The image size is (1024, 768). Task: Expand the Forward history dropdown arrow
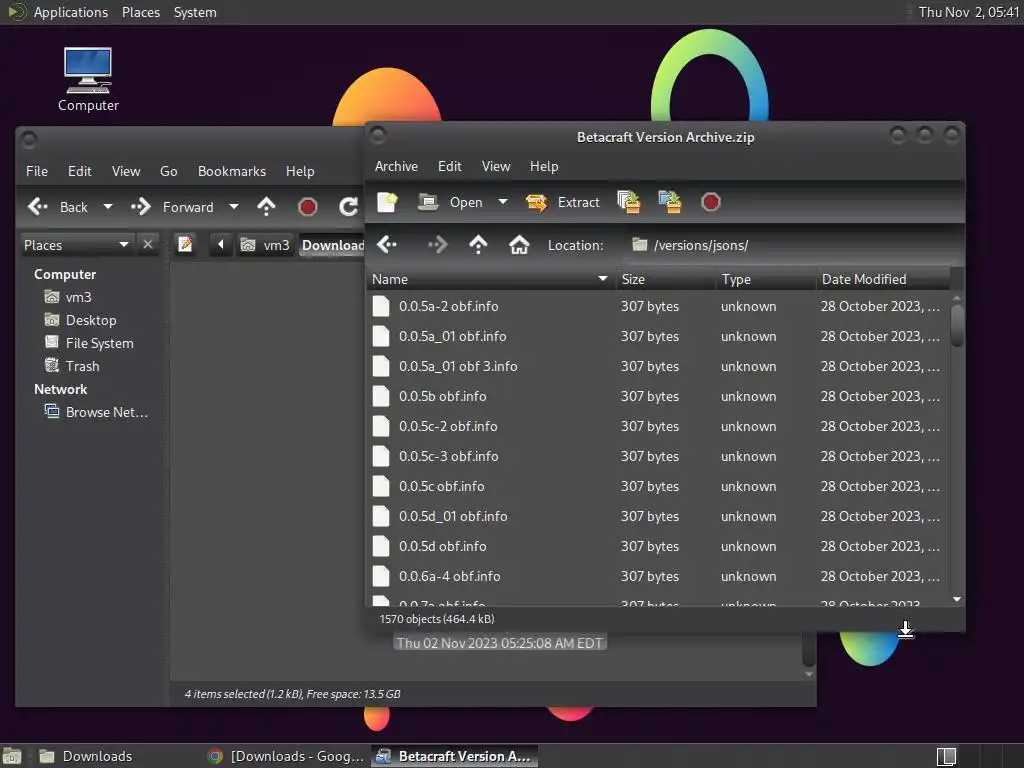coord(234,207)
